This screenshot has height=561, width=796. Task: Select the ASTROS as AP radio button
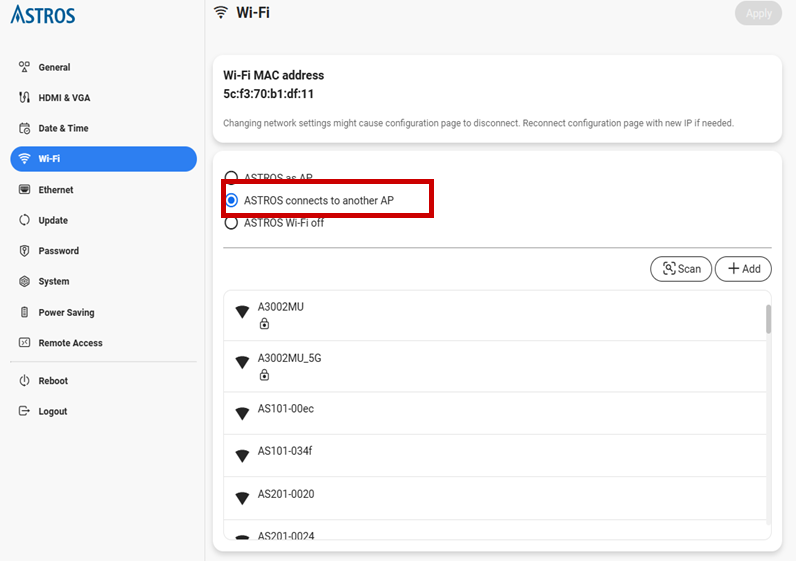(232, 178)
